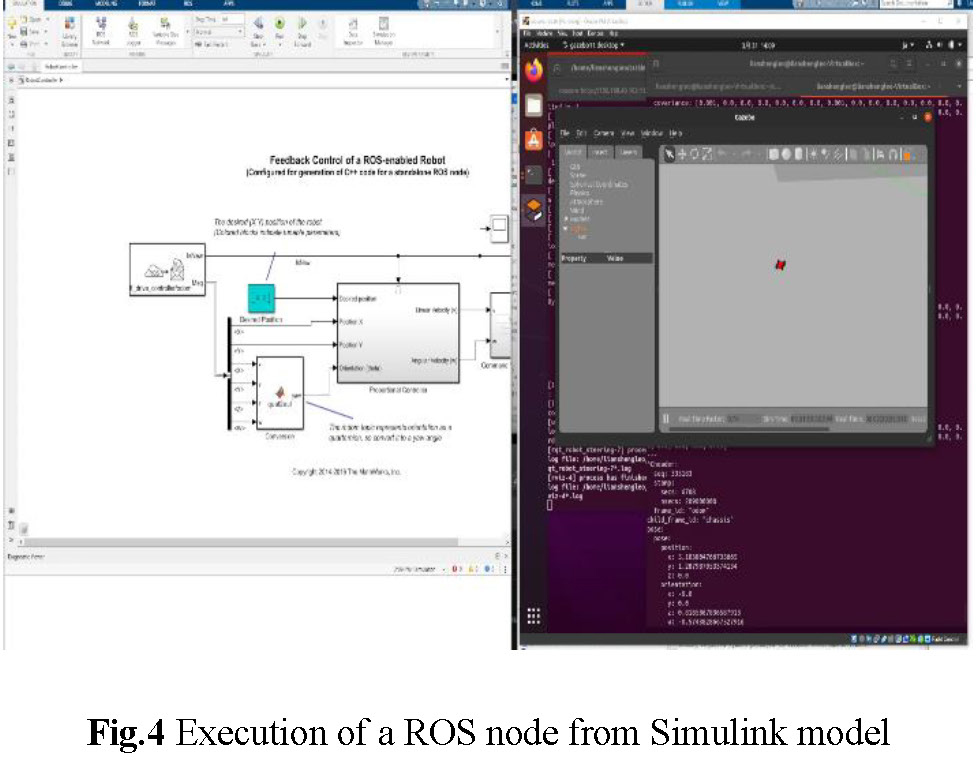Open the Gazebo View menu

(x=628, y=133)
